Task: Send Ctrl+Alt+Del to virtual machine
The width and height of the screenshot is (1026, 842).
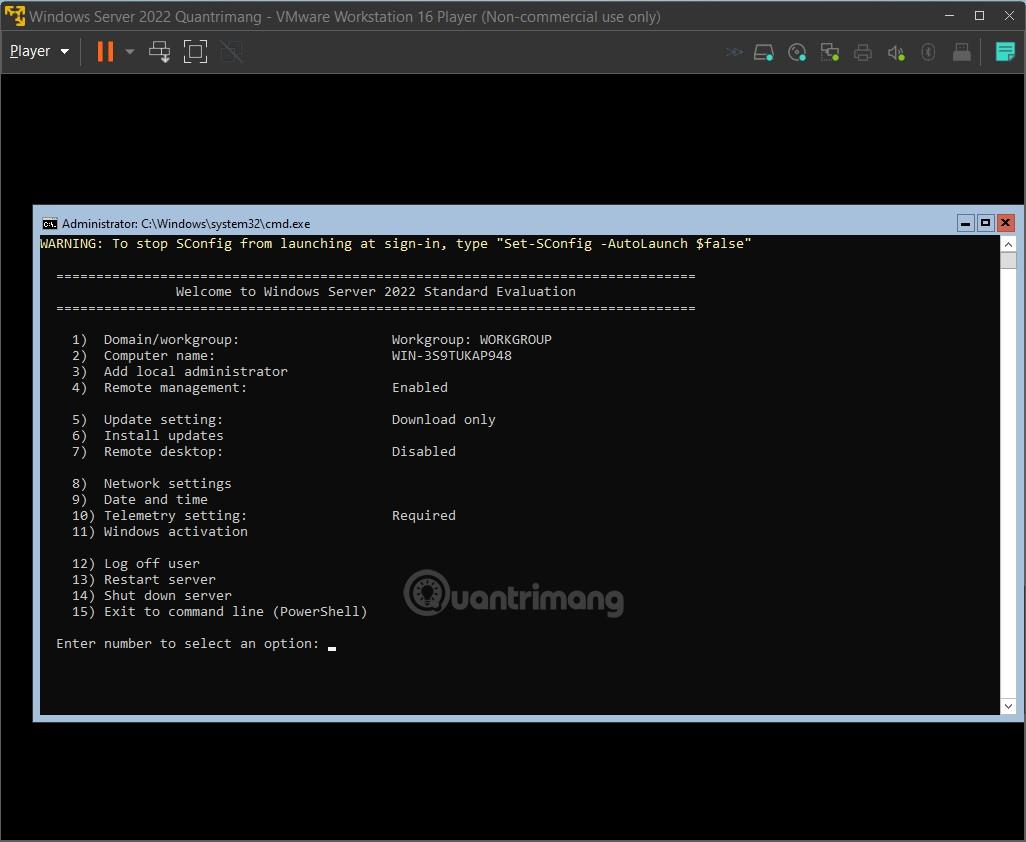Action: pos(159,51)
